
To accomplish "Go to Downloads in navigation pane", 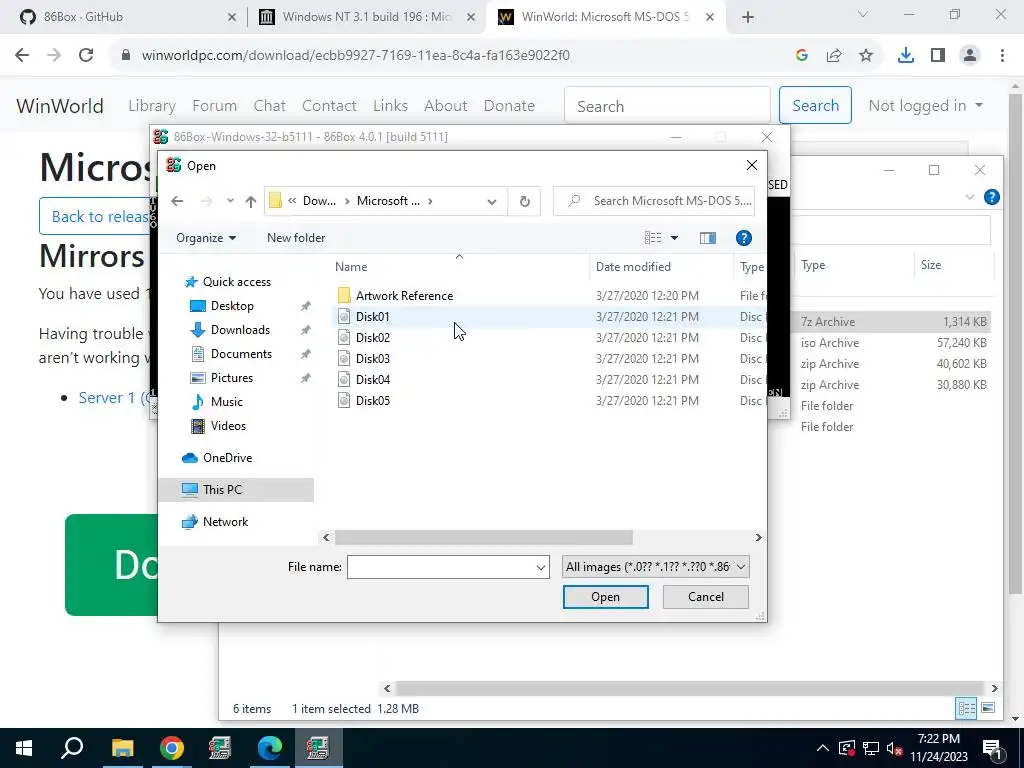I will [x=240, y=330].
